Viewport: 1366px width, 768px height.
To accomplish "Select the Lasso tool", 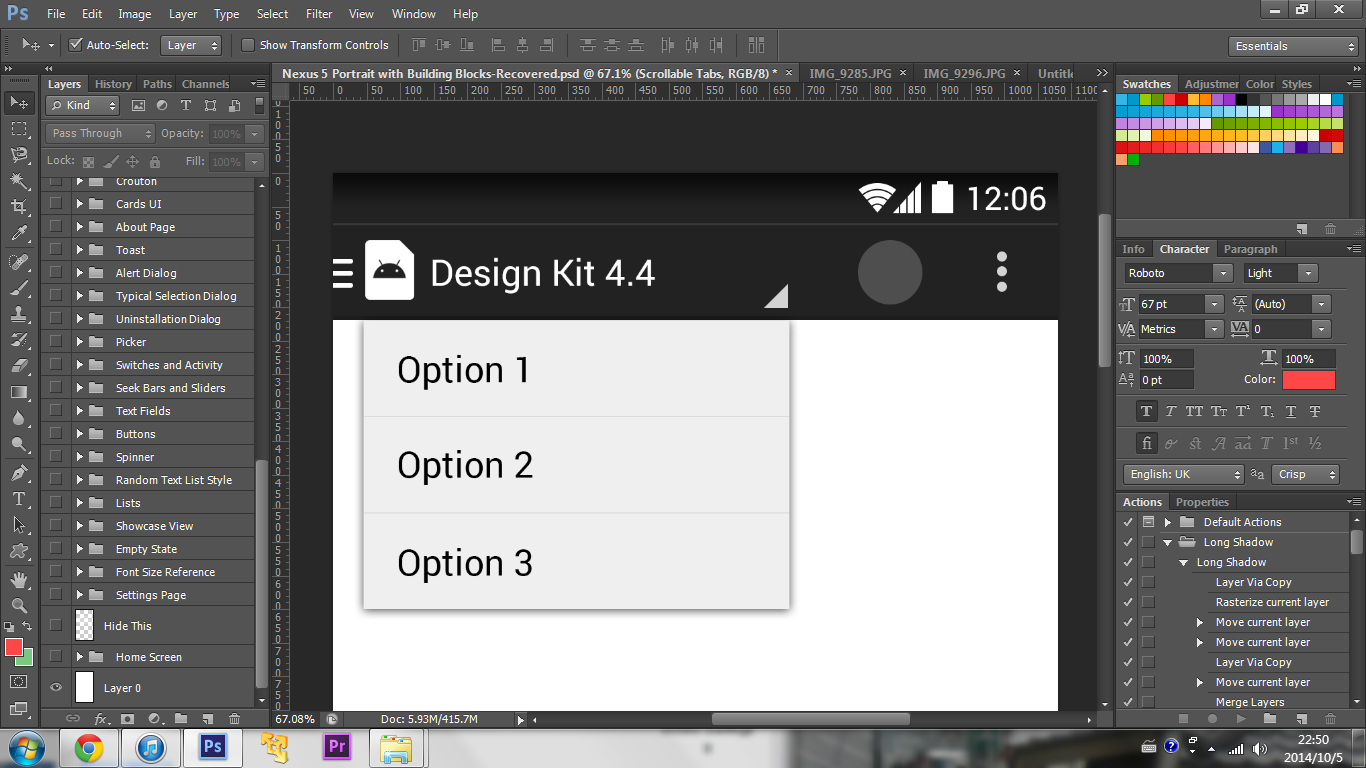I will tap(18, 155).
